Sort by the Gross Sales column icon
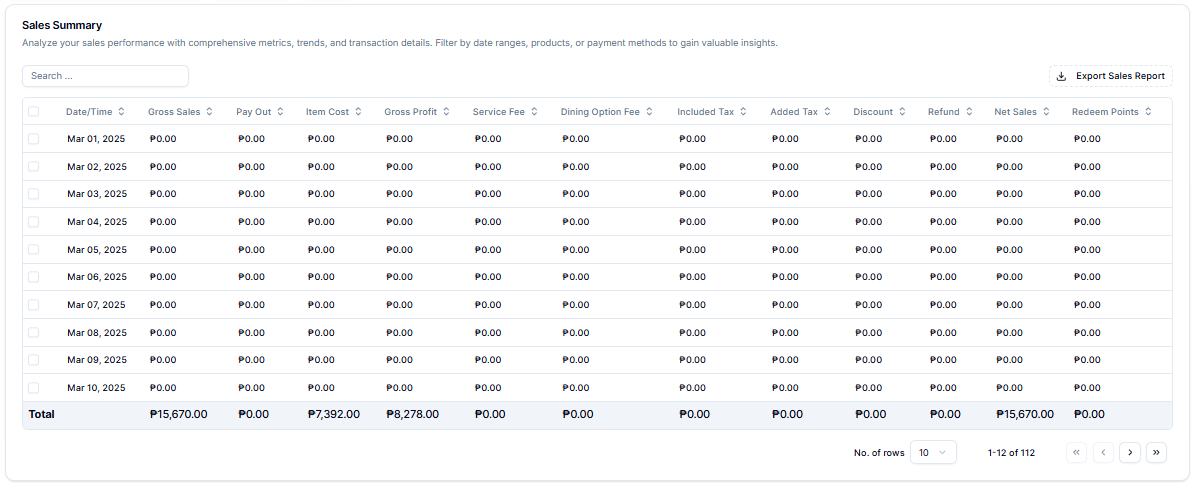The image size is (1195, 487). [x=210, y=111]
